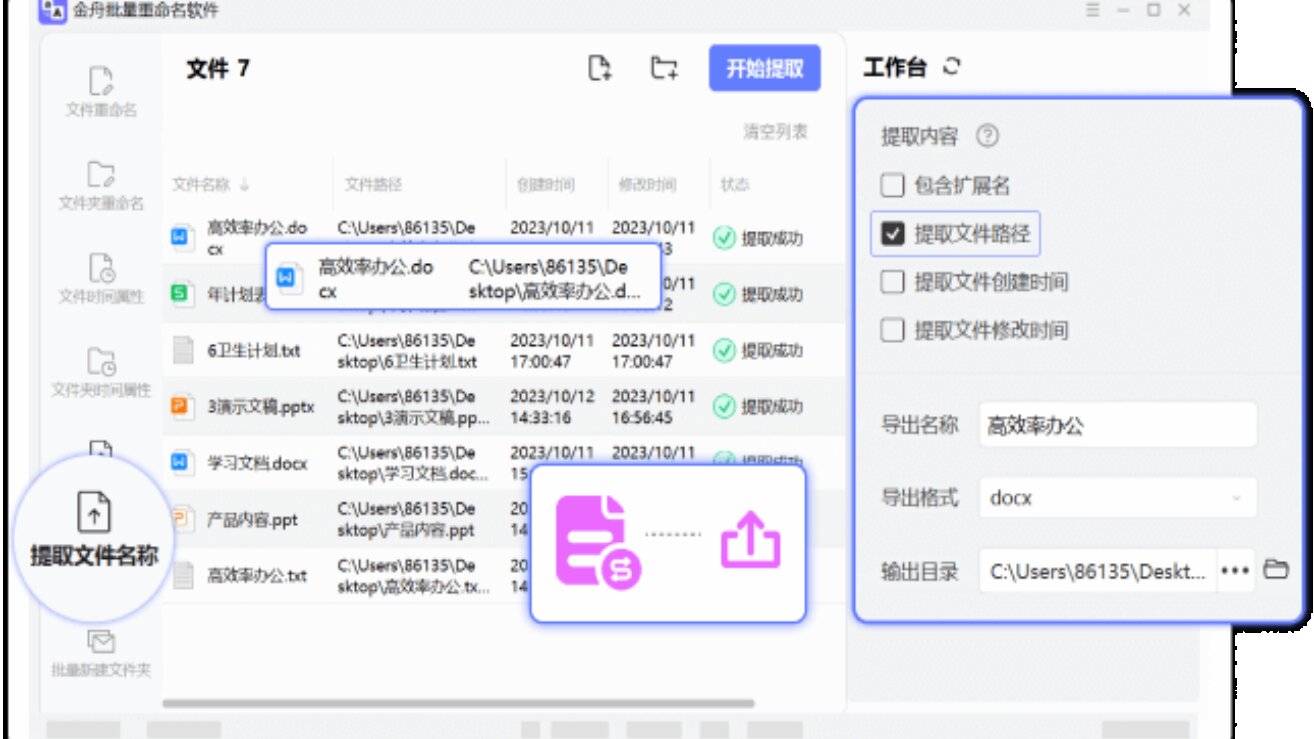This screenshot has width=1314, height=739.
Task: Refresh the workbench with the reload icon
Action: 952,67
